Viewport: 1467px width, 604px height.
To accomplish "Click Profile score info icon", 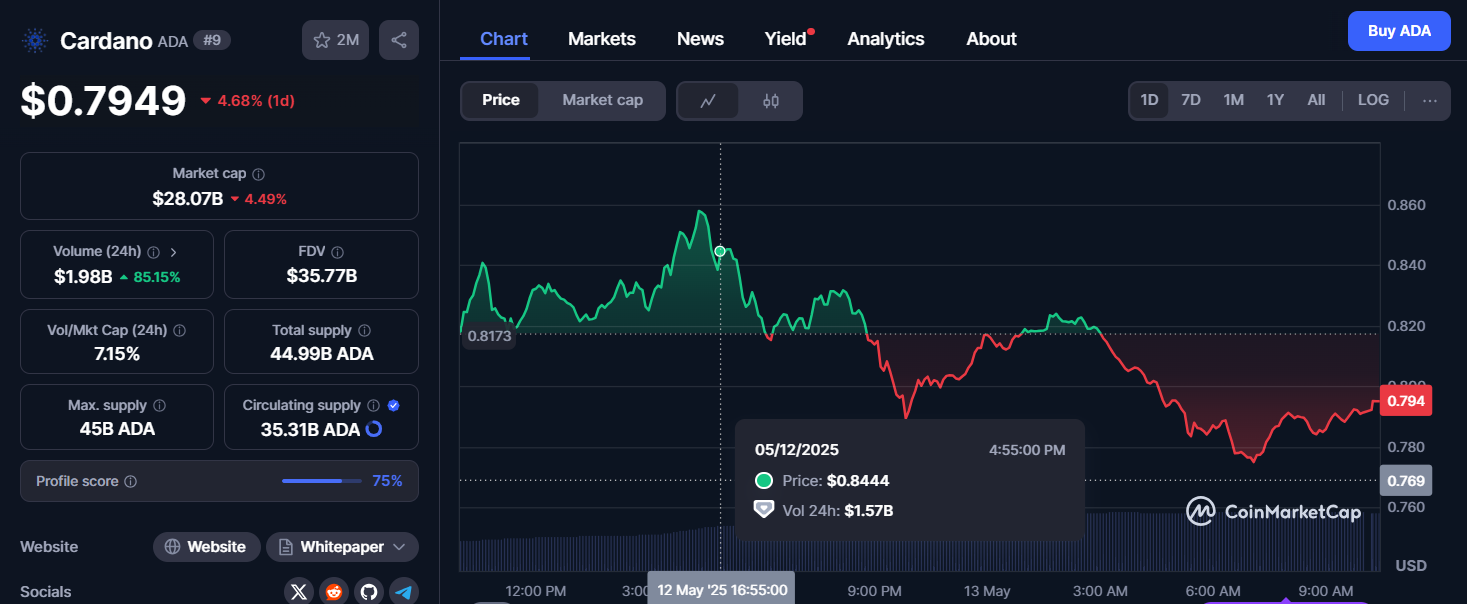I will [130, 482].
